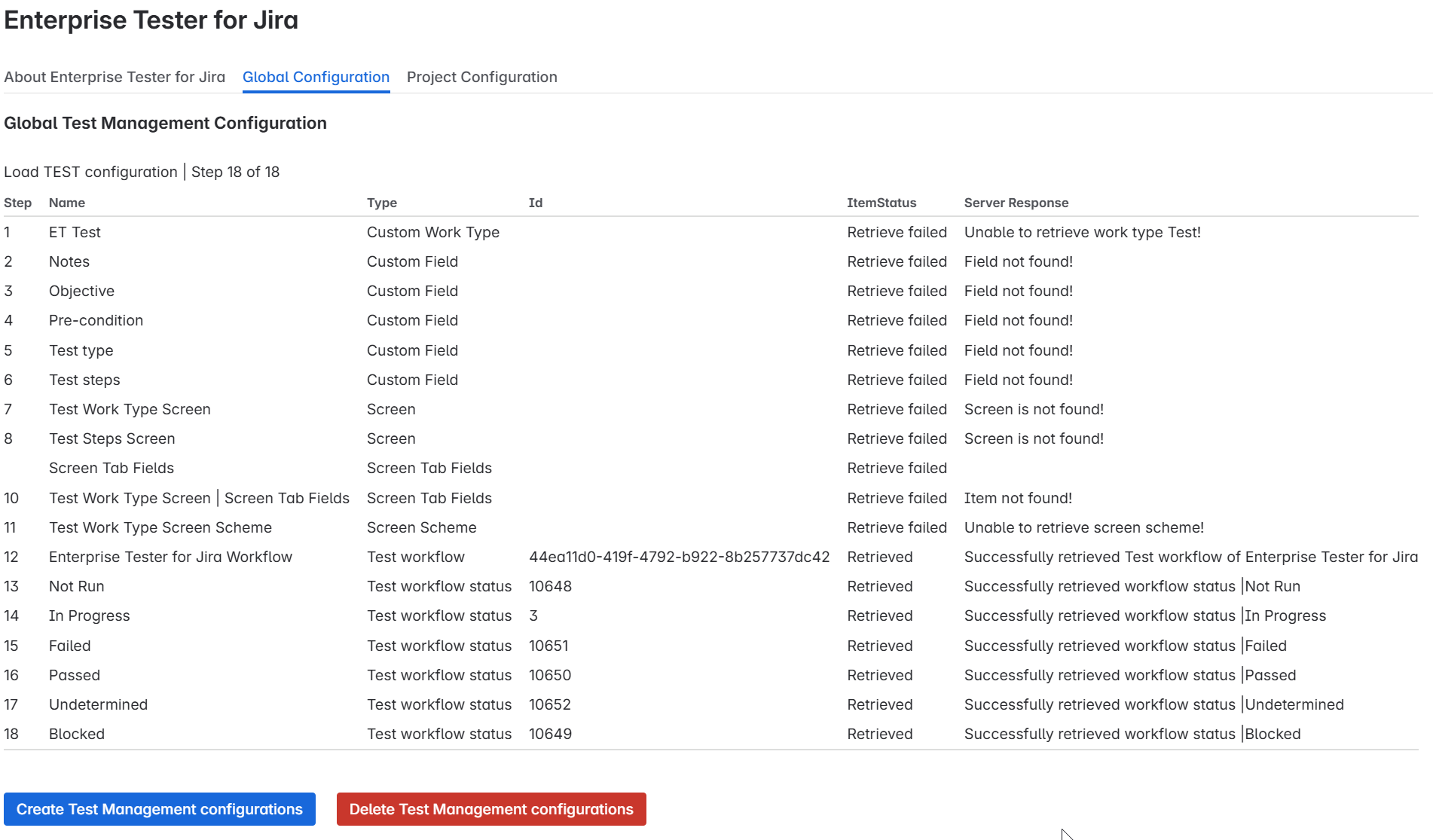Click the Pre-condition custom field name
1433x840 pixels.
(96, 320)
